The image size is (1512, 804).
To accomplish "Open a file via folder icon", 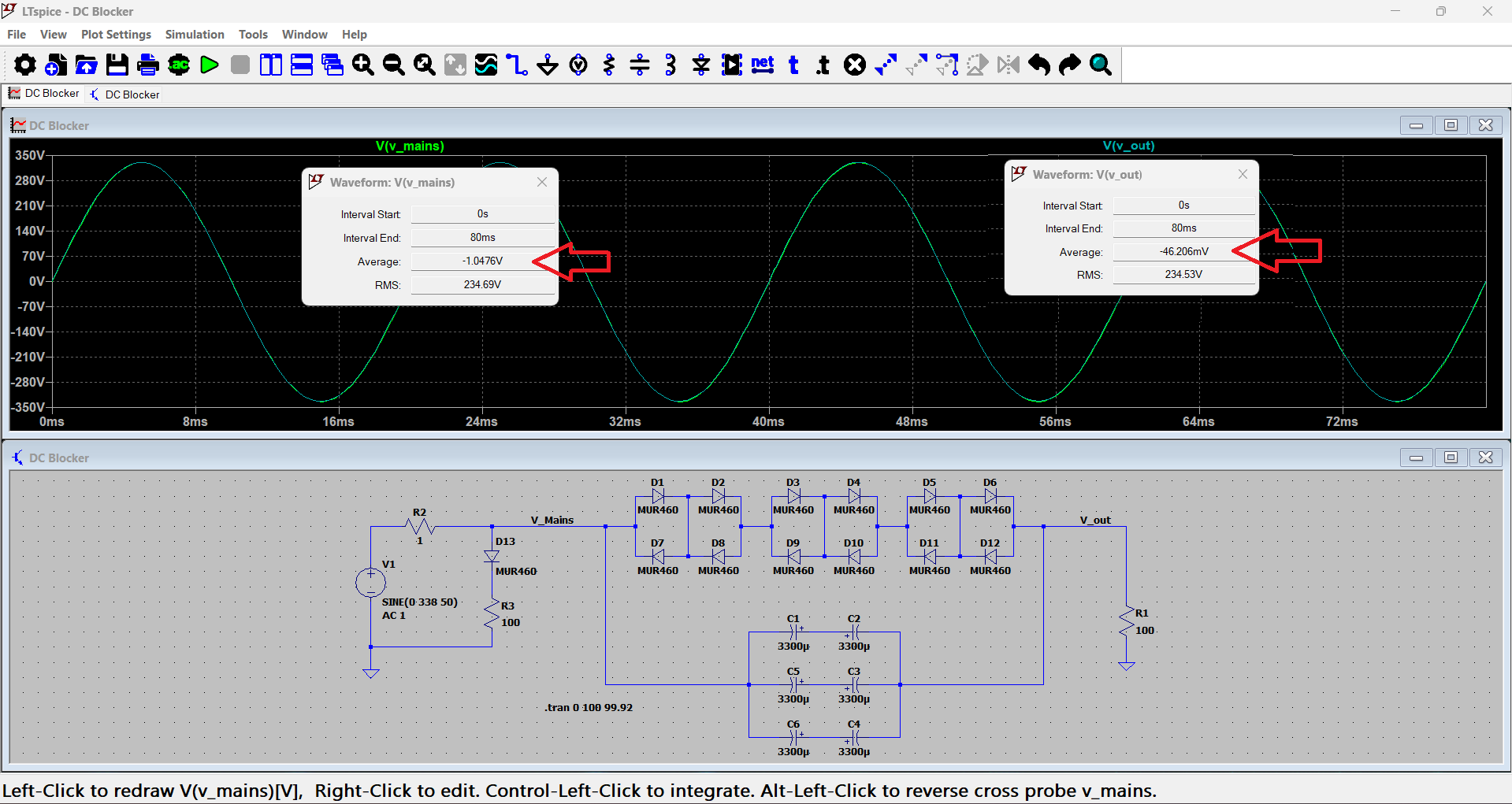I will (x=87, y=65).
